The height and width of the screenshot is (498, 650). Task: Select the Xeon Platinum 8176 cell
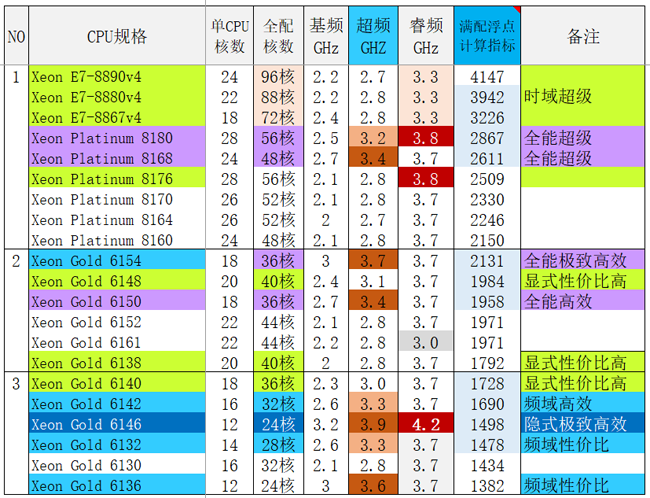coord(117,178)
